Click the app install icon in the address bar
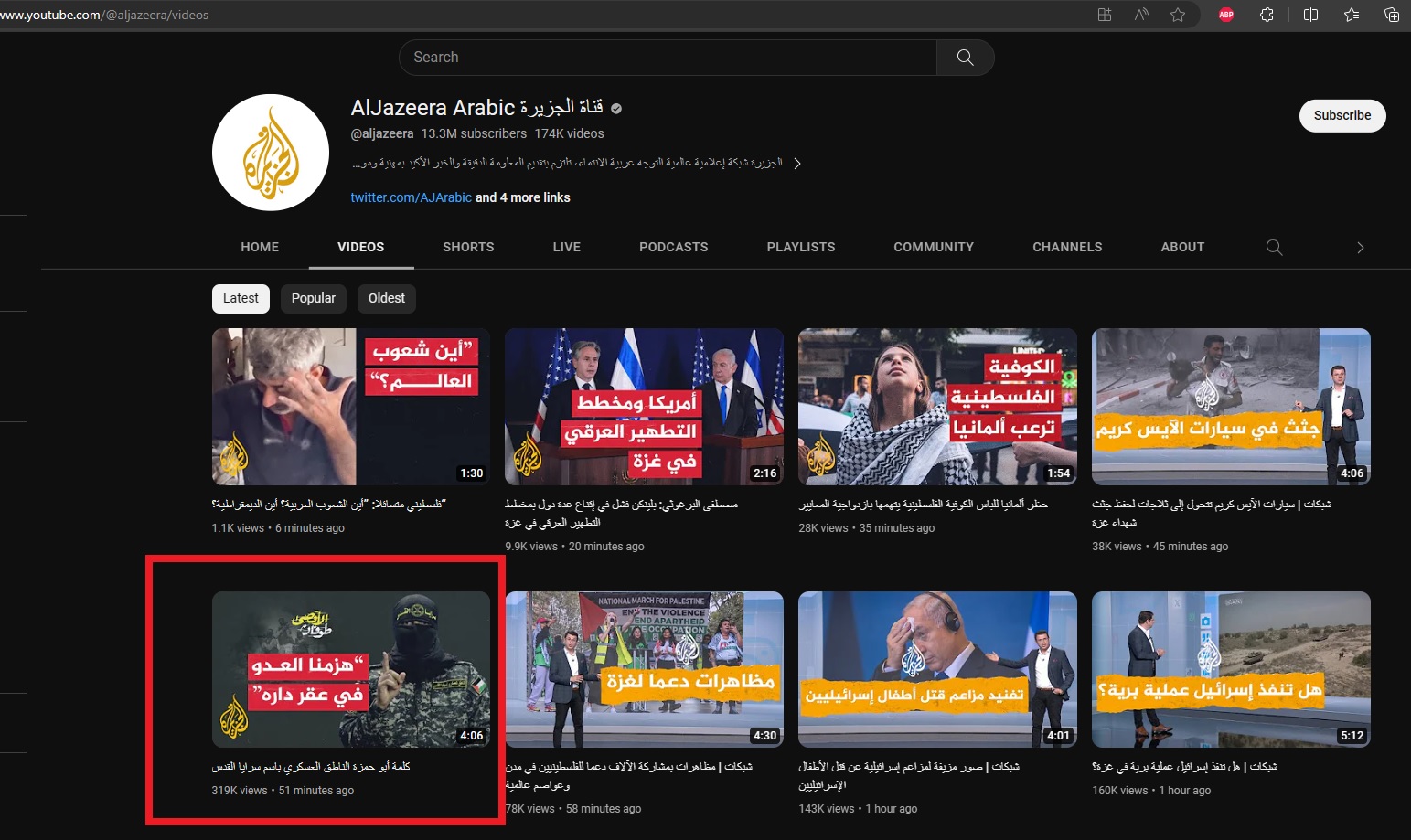The image size is (1411, 840). (1105, 15)
